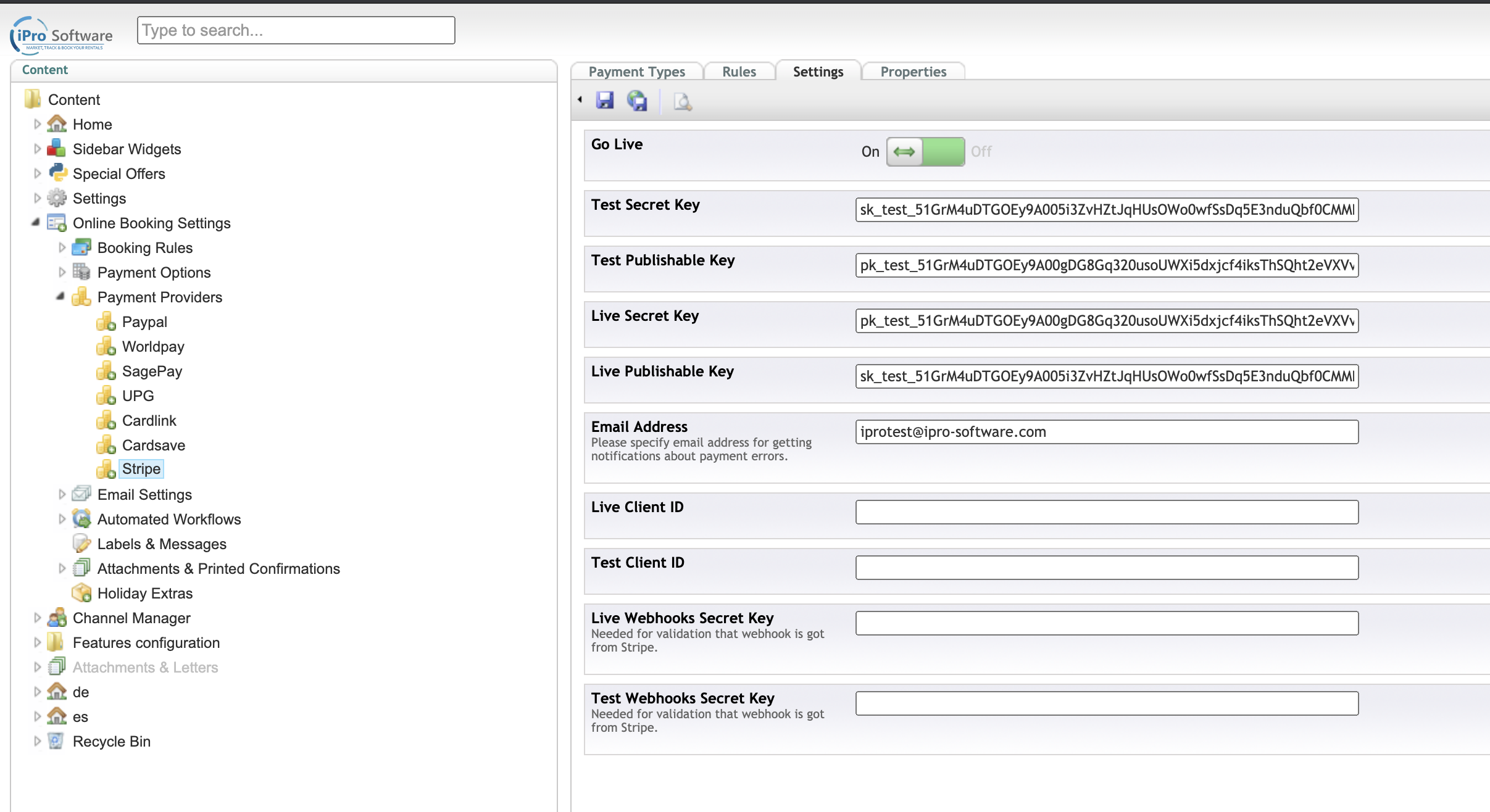Click the Save and Publish globe icon
This screenshot has height=812, width=1490.
[636, 100]
